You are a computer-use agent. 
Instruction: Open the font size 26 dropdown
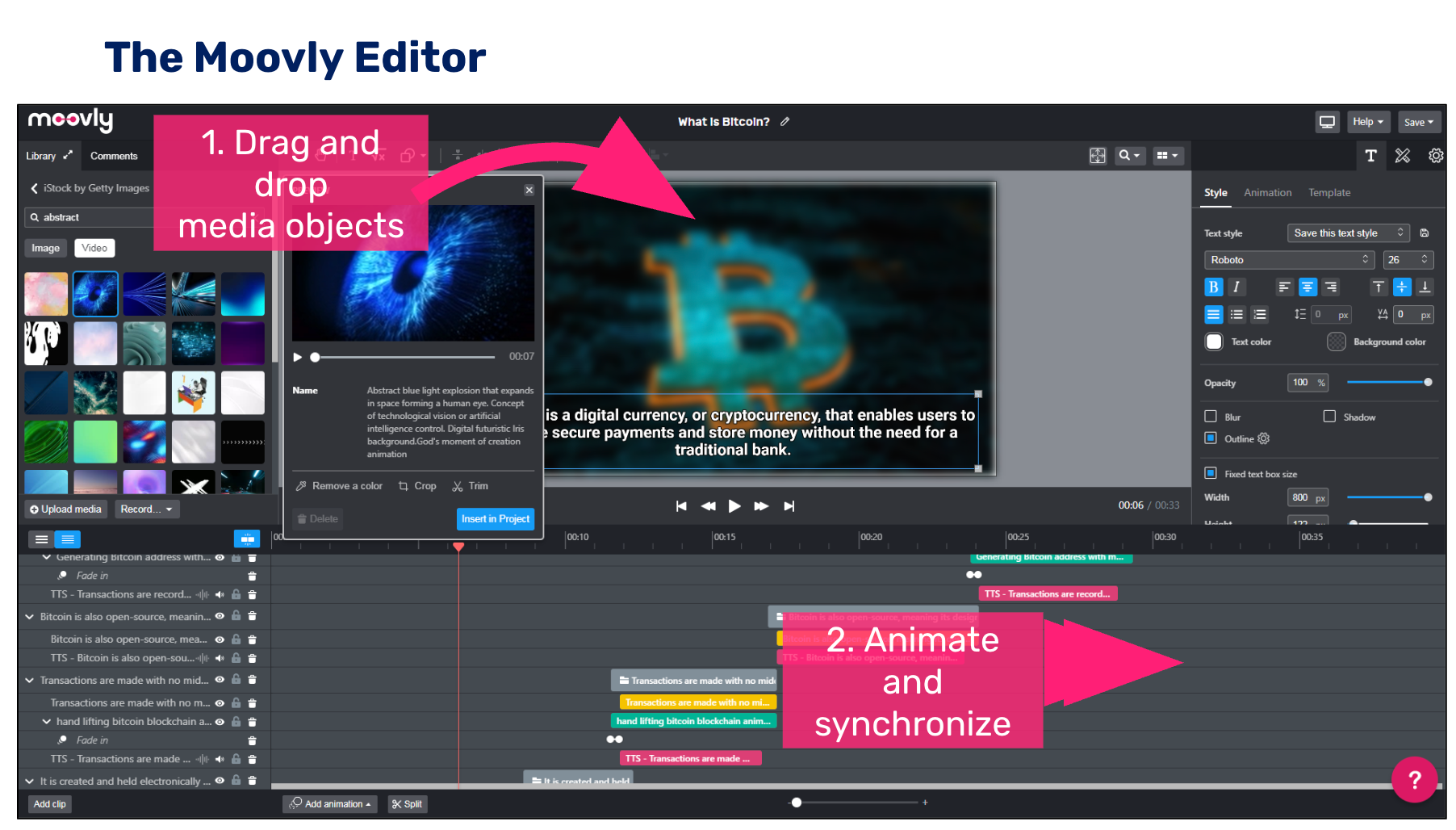pos(1408,260)
